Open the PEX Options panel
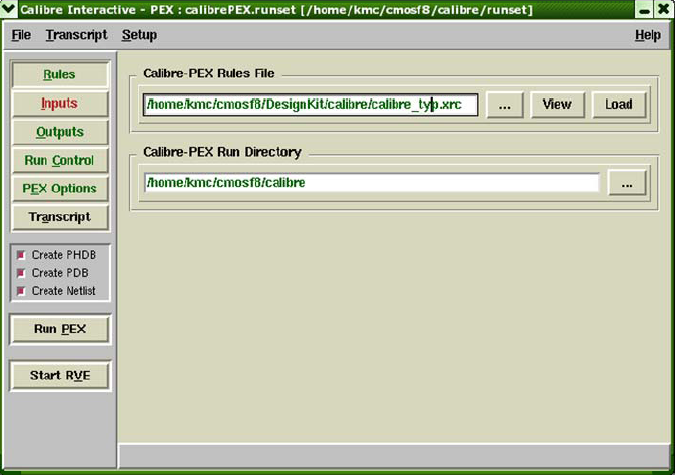The image size is (675, 475). (60, 189)
